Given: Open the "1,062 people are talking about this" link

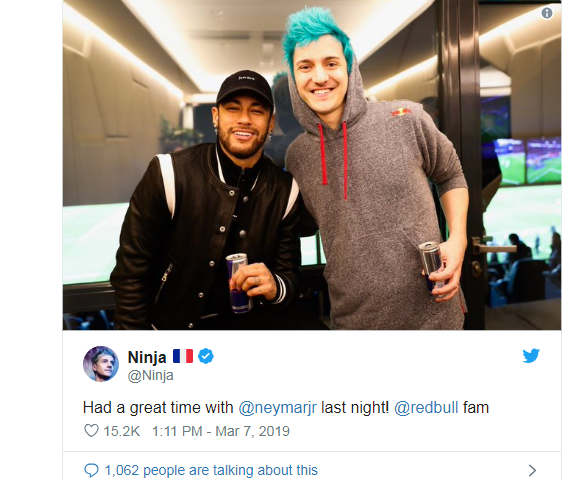Looking at the screenshot, I should point(211,470).
